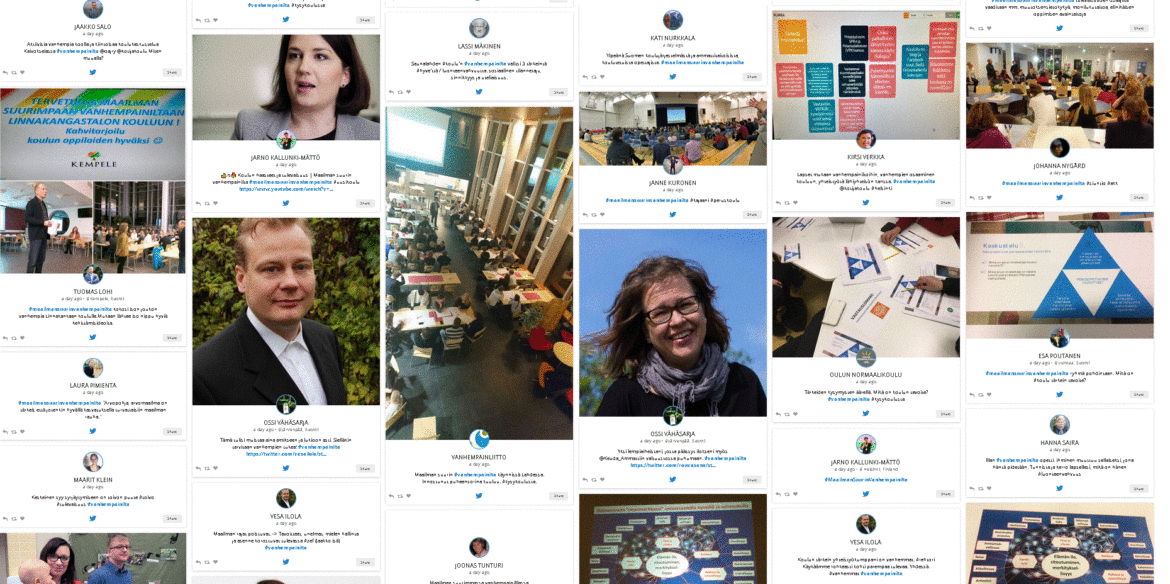Viewport: 1170px width, 584px height.
Task: Open cafeteria overhead photo in Vanhempainliitto post
Action: click(479, 273)
